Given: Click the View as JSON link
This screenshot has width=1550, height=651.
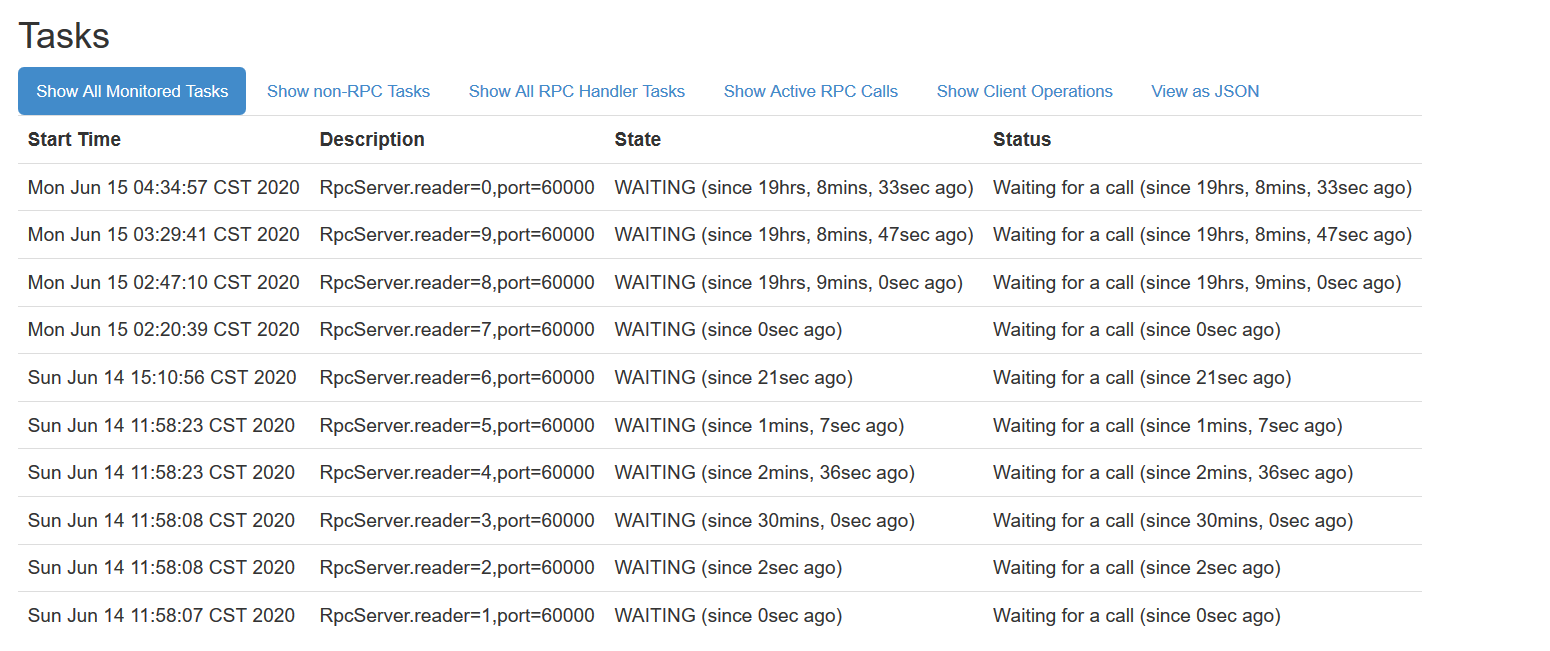Looking at the screenshot, I should click(x=1205, y=91).
